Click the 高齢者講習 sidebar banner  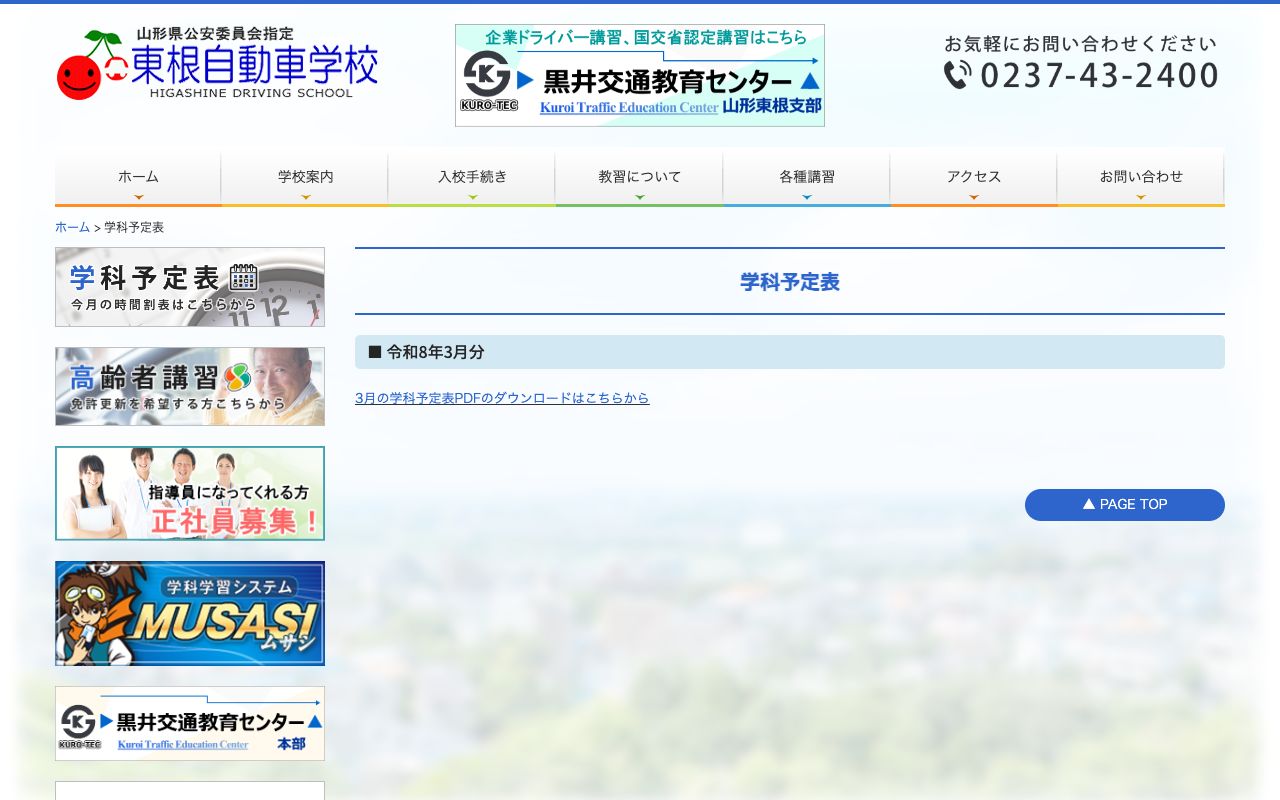[x=190, y=386]
